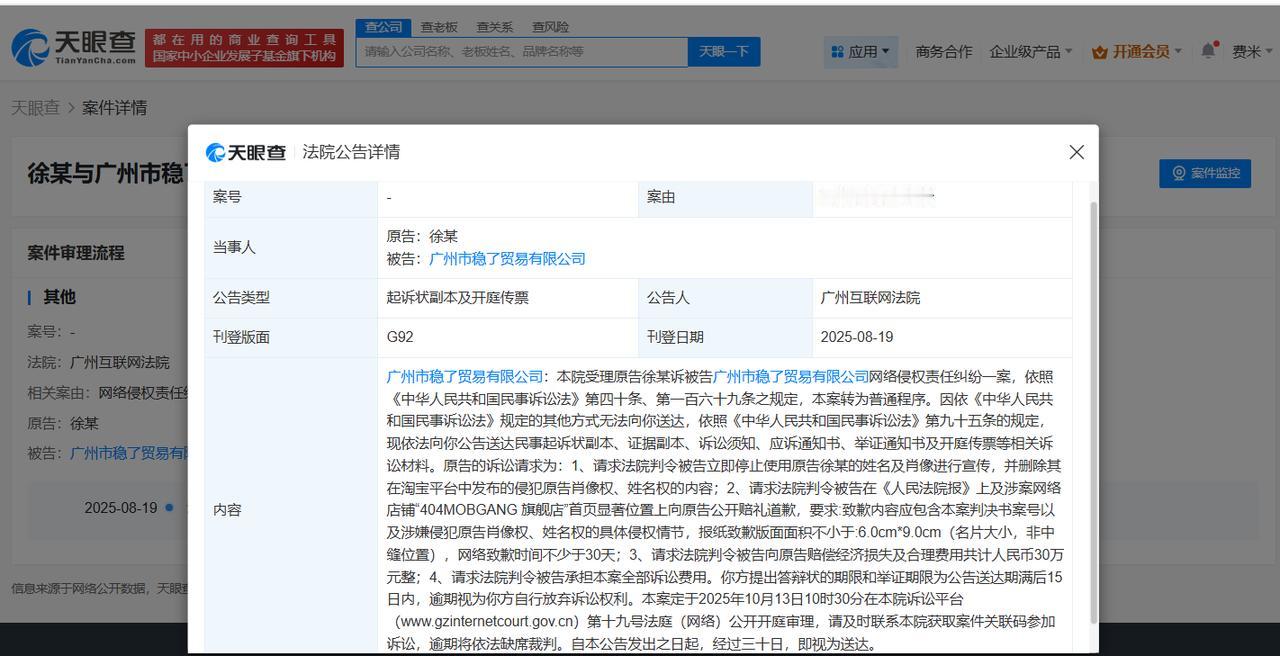
Task: Click the apps grid icon
Action: [x=836, y=51]
